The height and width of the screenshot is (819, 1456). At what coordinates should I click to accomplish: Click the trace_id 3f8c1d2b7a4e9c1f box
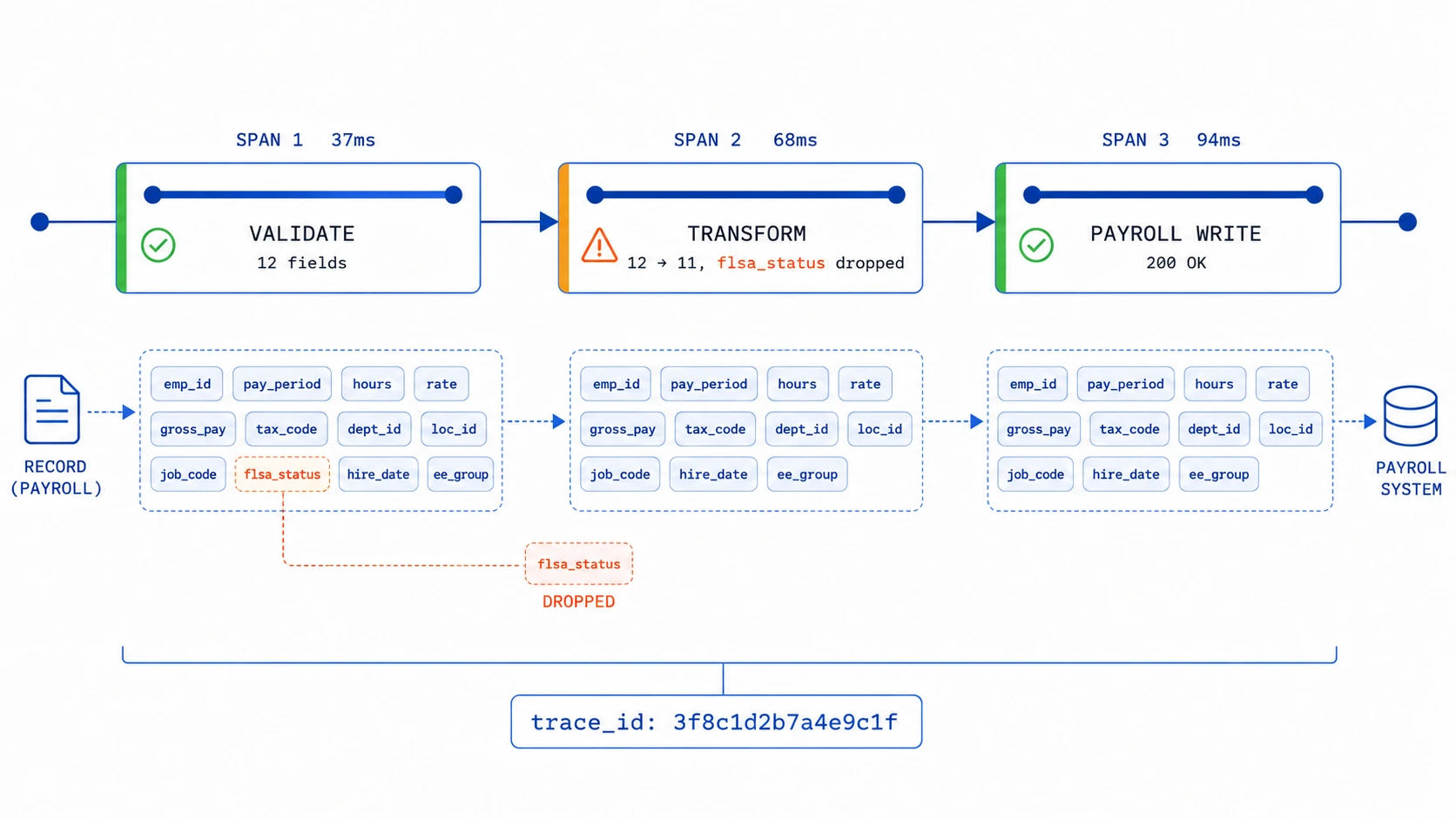coord(716,722)
